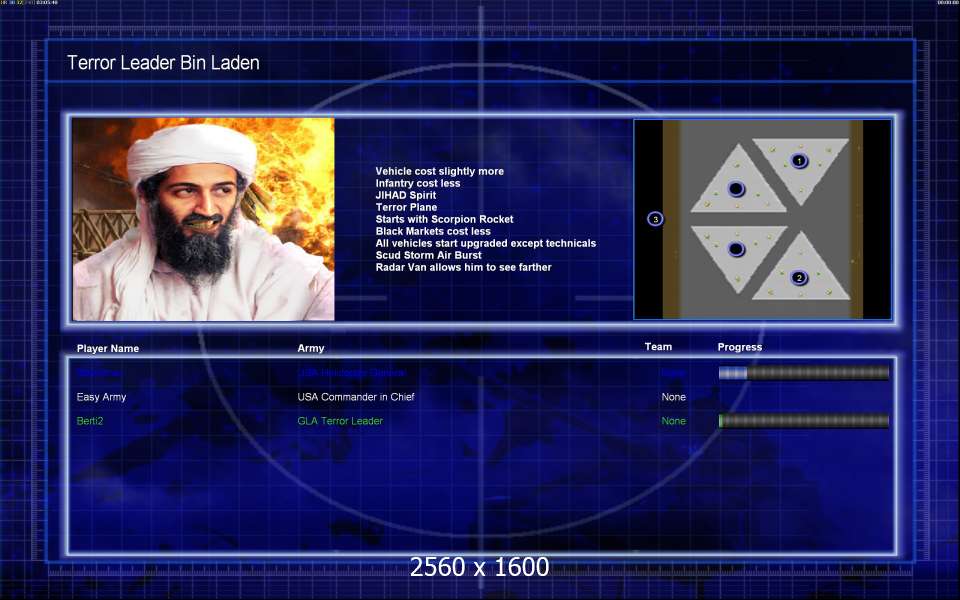The width and height of the screenshot is (960, 600).
Task: Click 'Black Markets cost less' line
Action: click(433, 231)
